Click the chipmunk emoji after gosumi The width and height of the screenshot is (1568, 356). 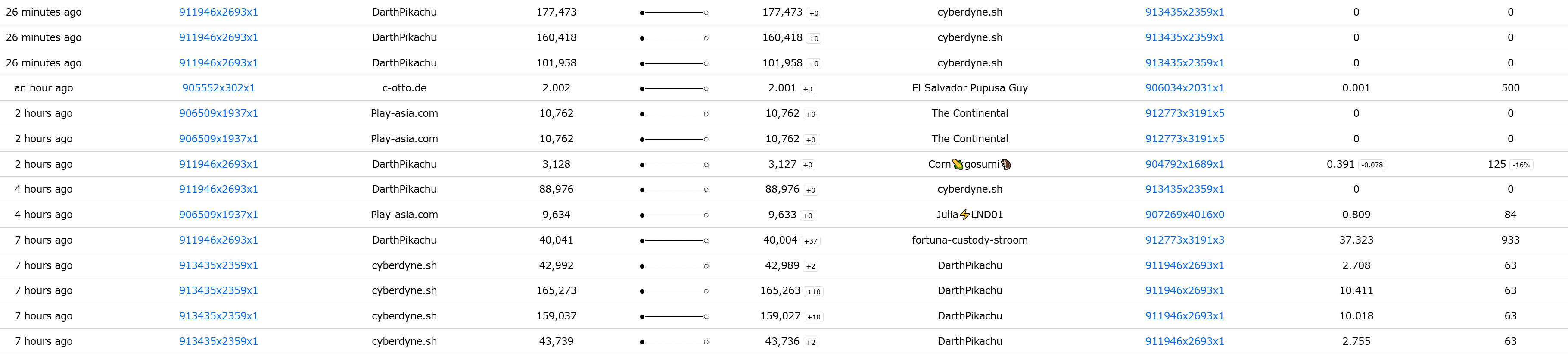1005,164
